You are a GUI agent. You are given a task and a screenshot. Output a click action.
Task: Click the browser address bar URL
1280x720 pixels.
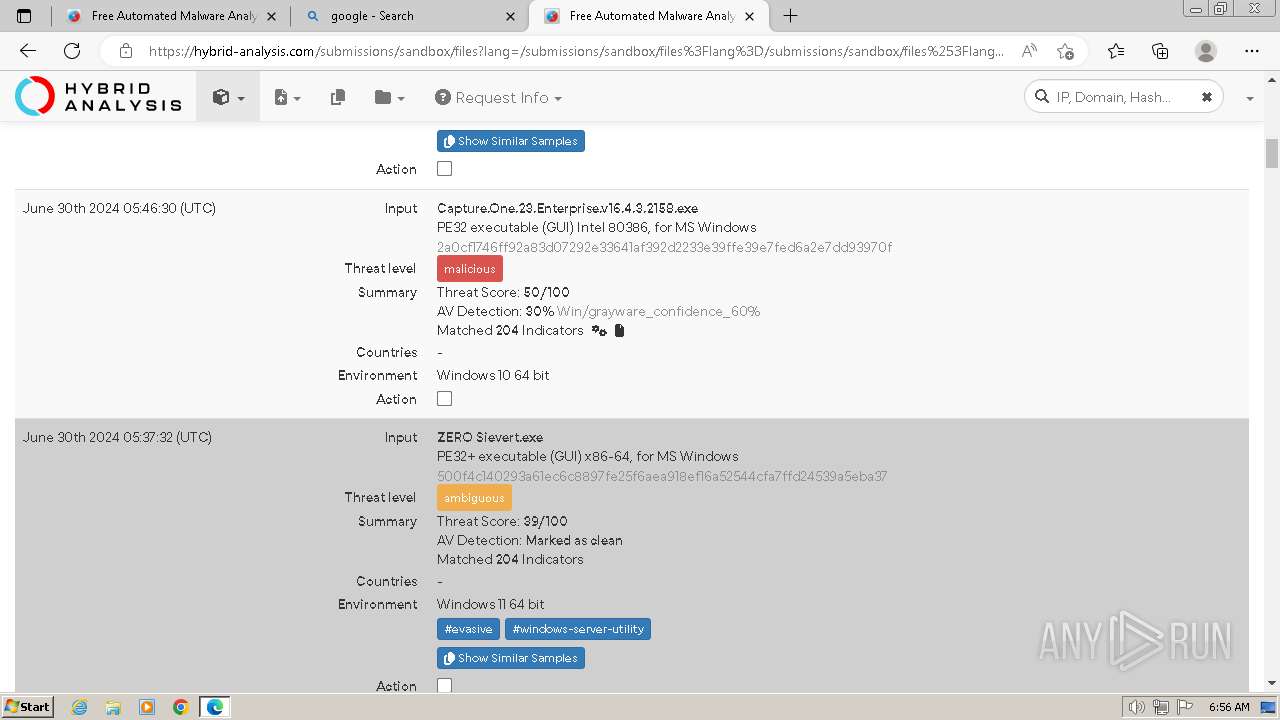575,51
